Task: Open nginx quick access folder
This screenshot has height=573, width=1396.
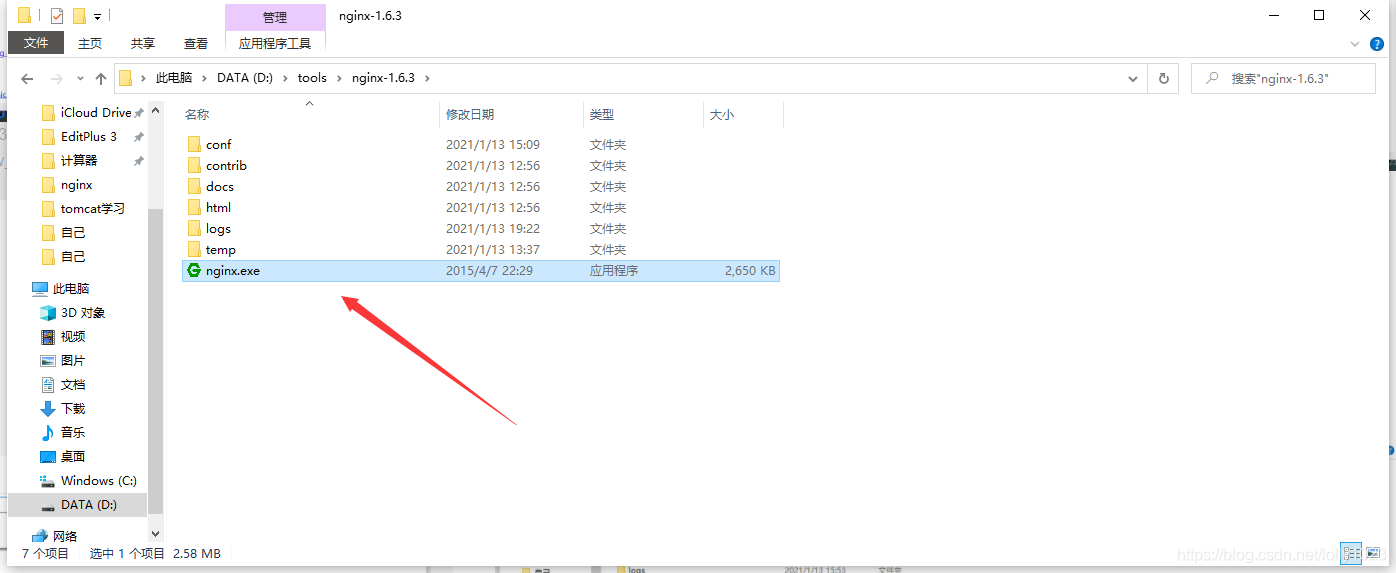Action: (x=67, y=184)
